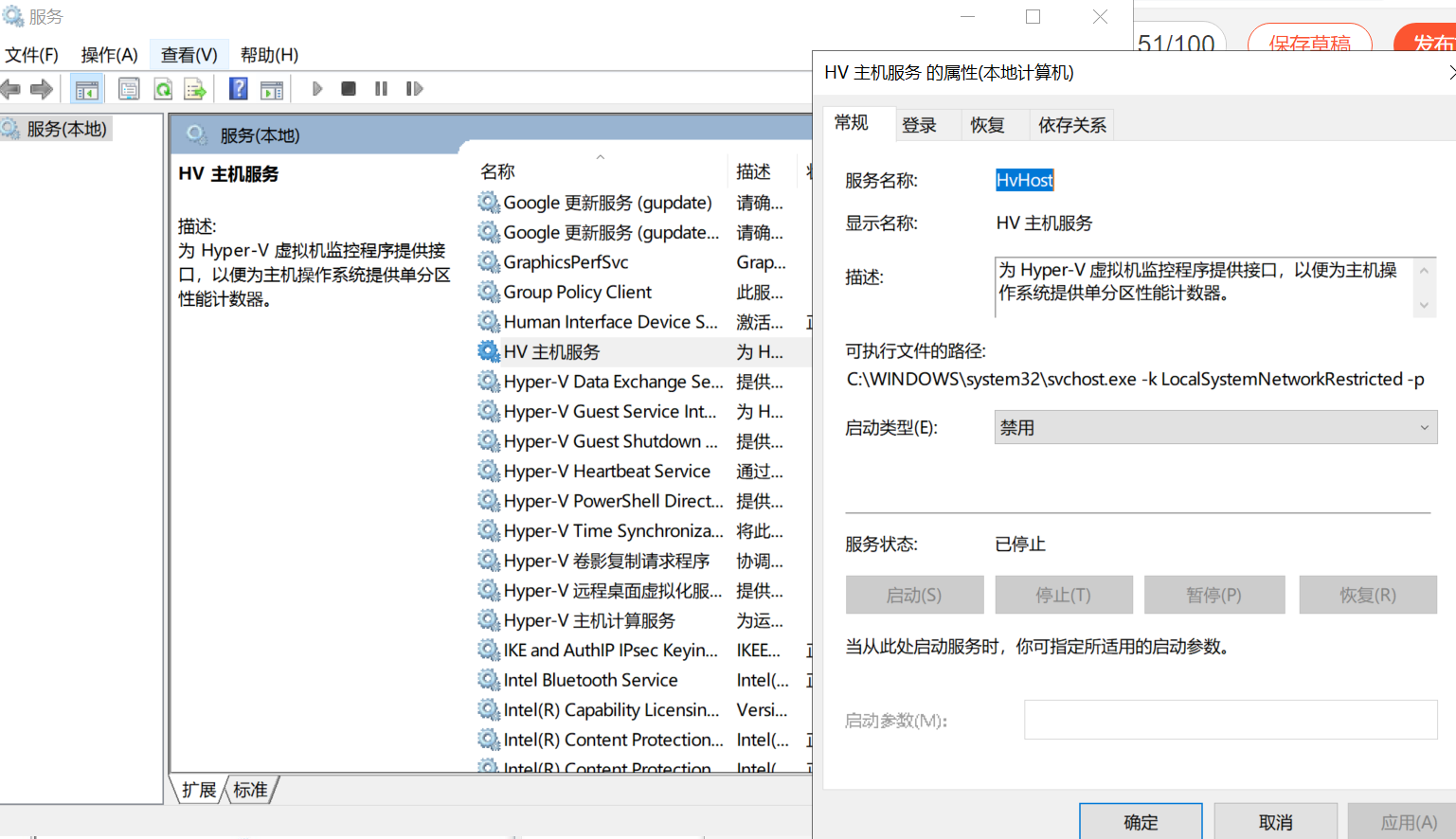The width and height of the screenshot is (1456, 839).
Task: Switch to the 依存关系 tab
Action: [1072, 125]
